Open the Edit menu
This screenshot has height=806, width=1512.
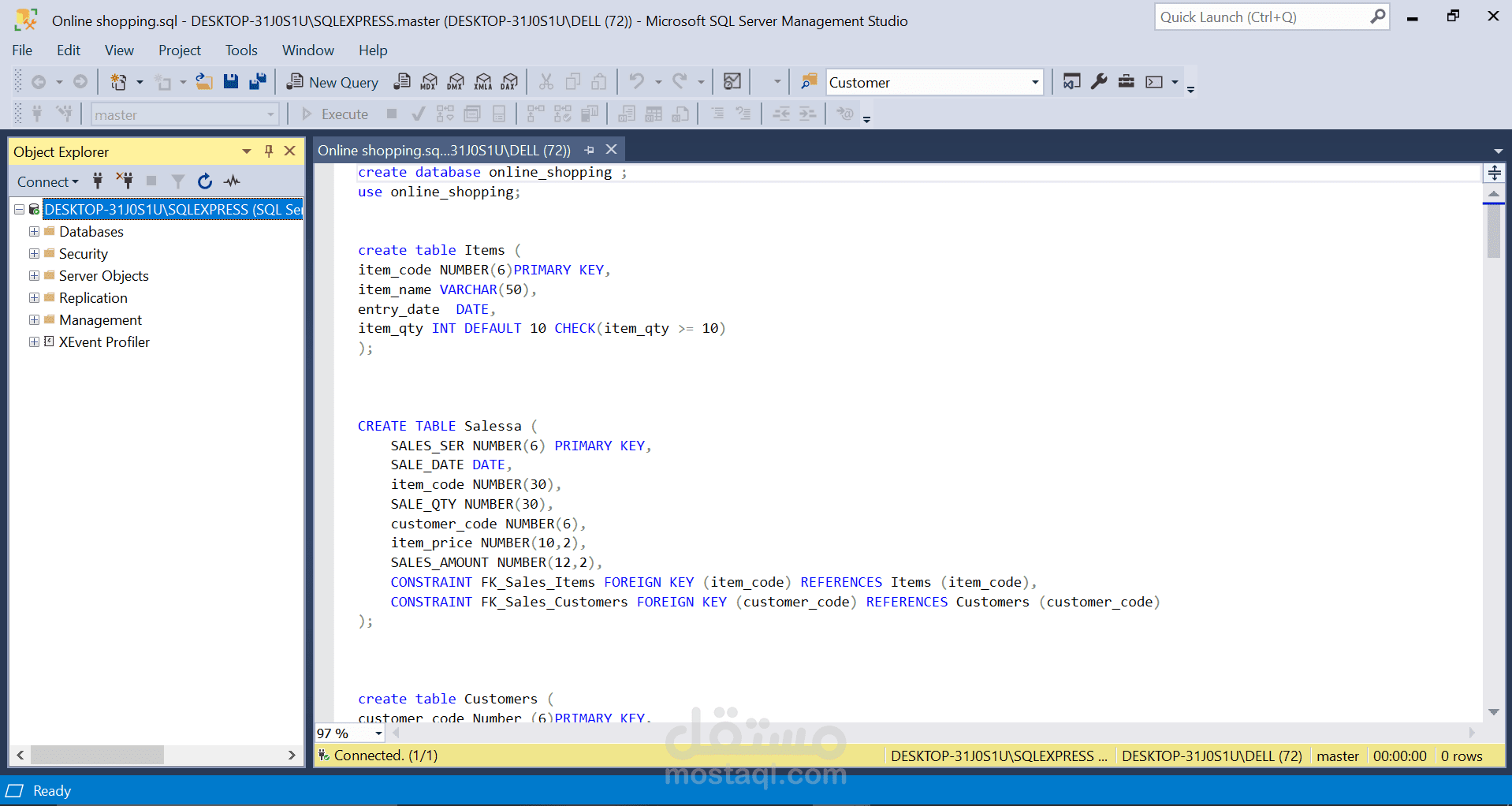[69, 50]
